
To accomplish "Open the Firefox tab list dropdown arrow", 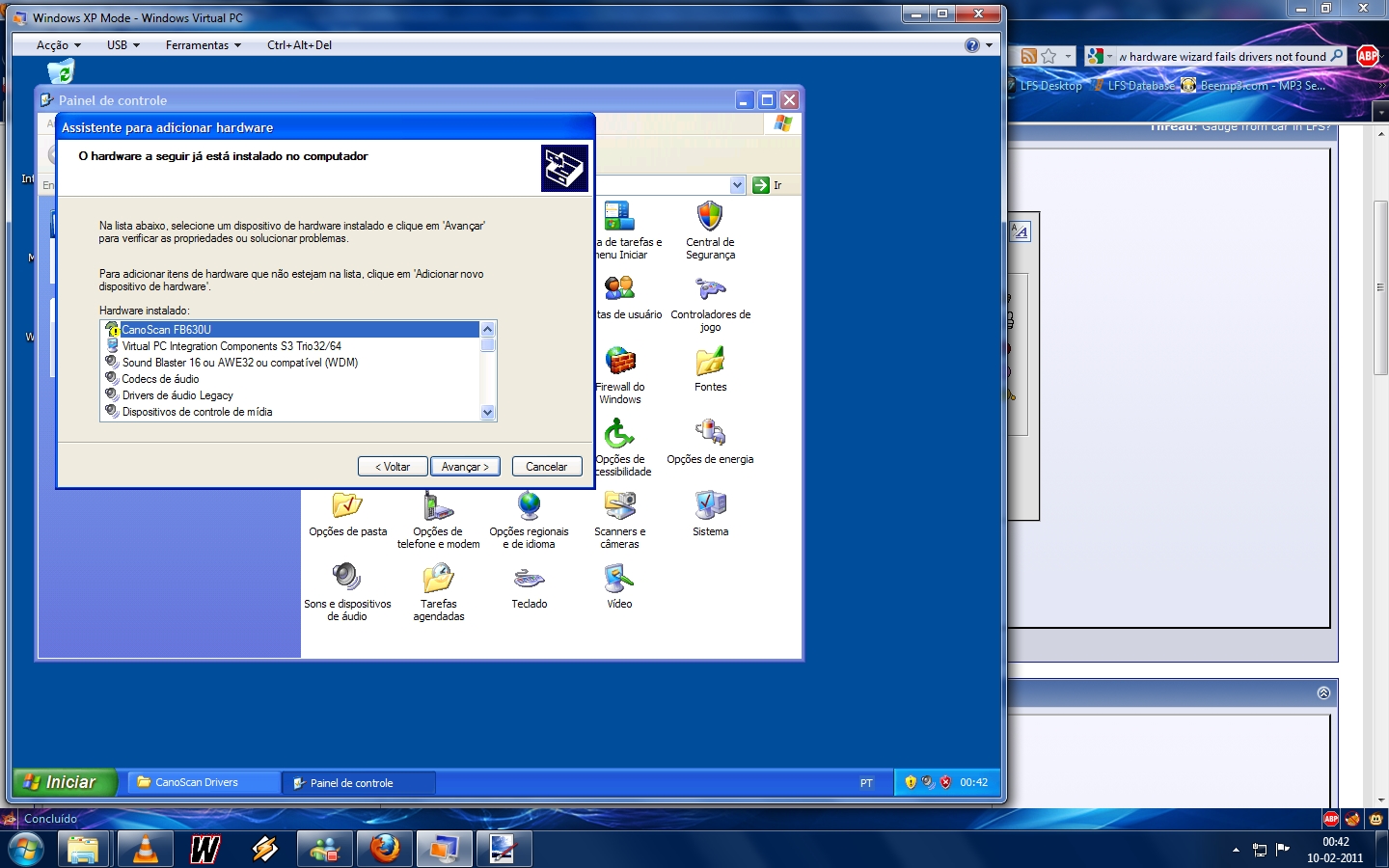I will pos(1380,113).
